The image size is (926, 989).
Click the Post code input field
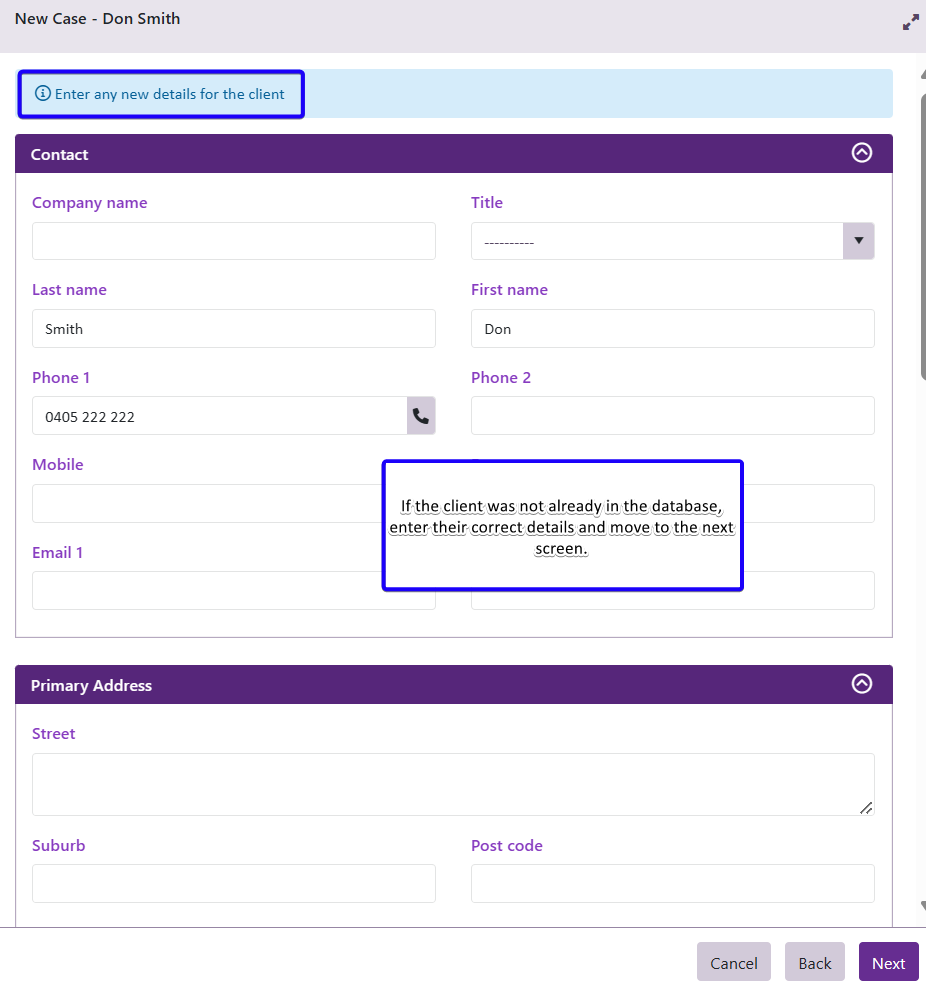(x=672, y=884)
